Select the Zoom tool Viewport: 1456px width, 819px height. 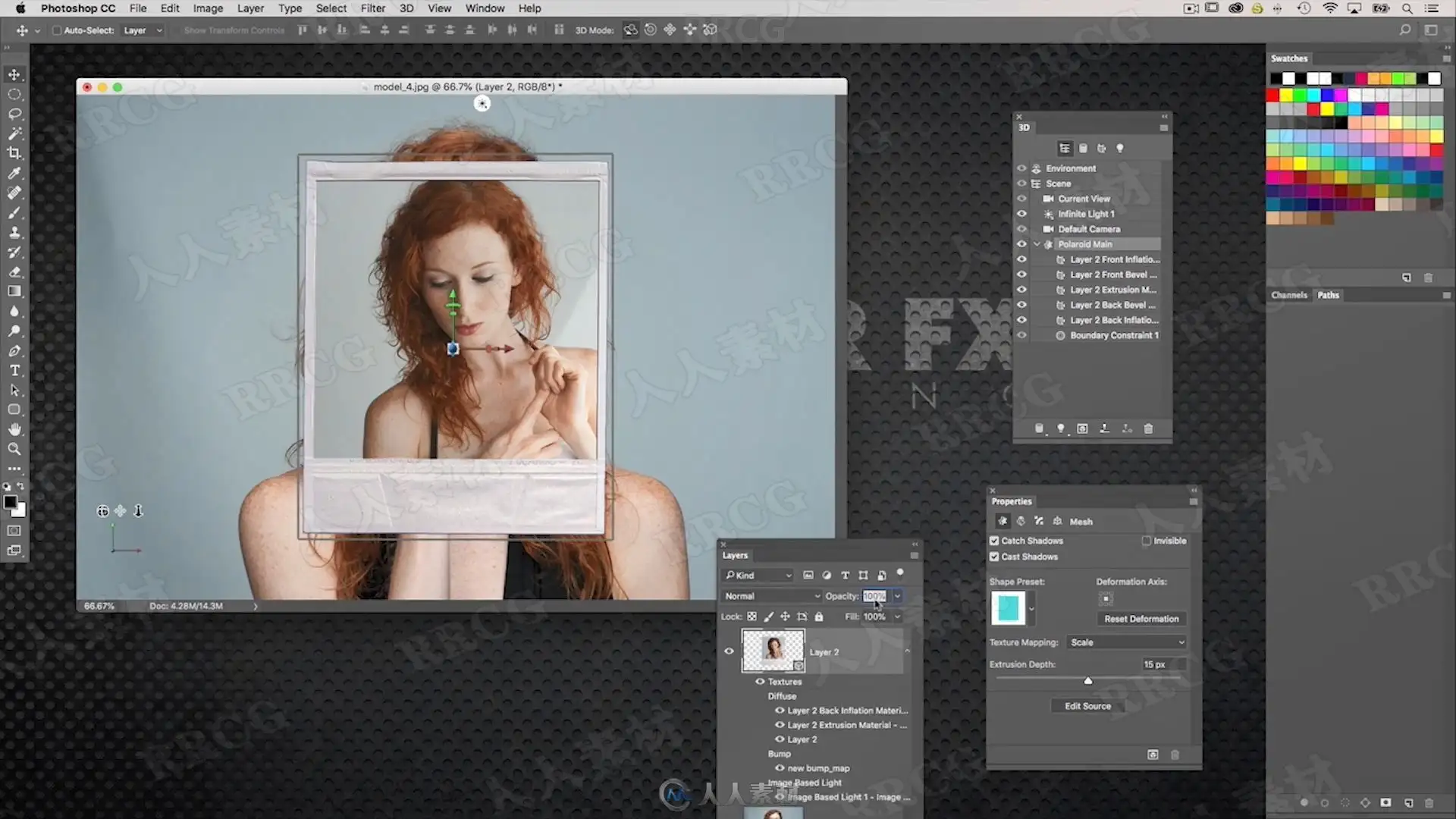[14, 449]
